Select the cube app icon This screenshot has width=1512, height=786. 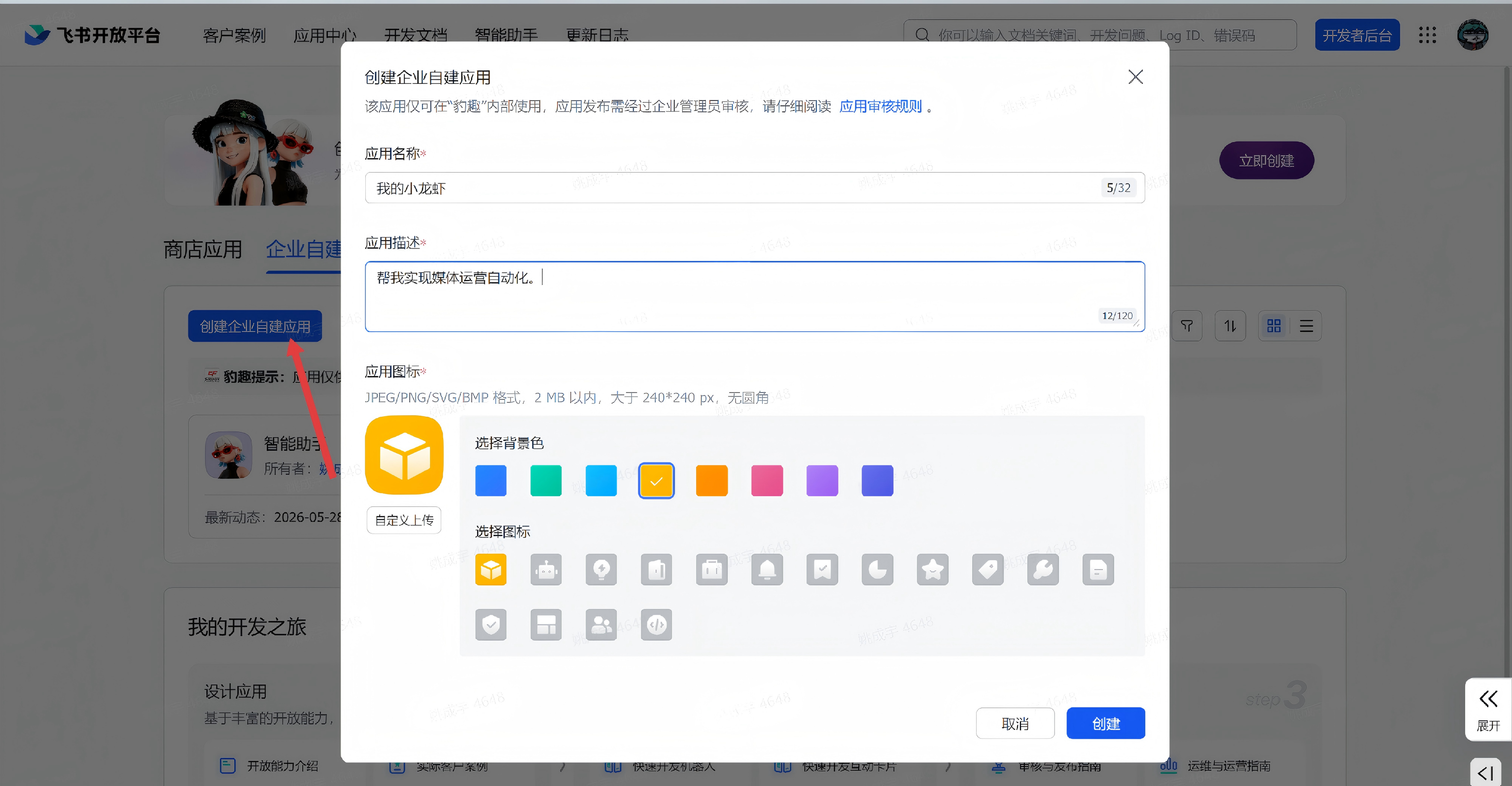click(491, 569)
